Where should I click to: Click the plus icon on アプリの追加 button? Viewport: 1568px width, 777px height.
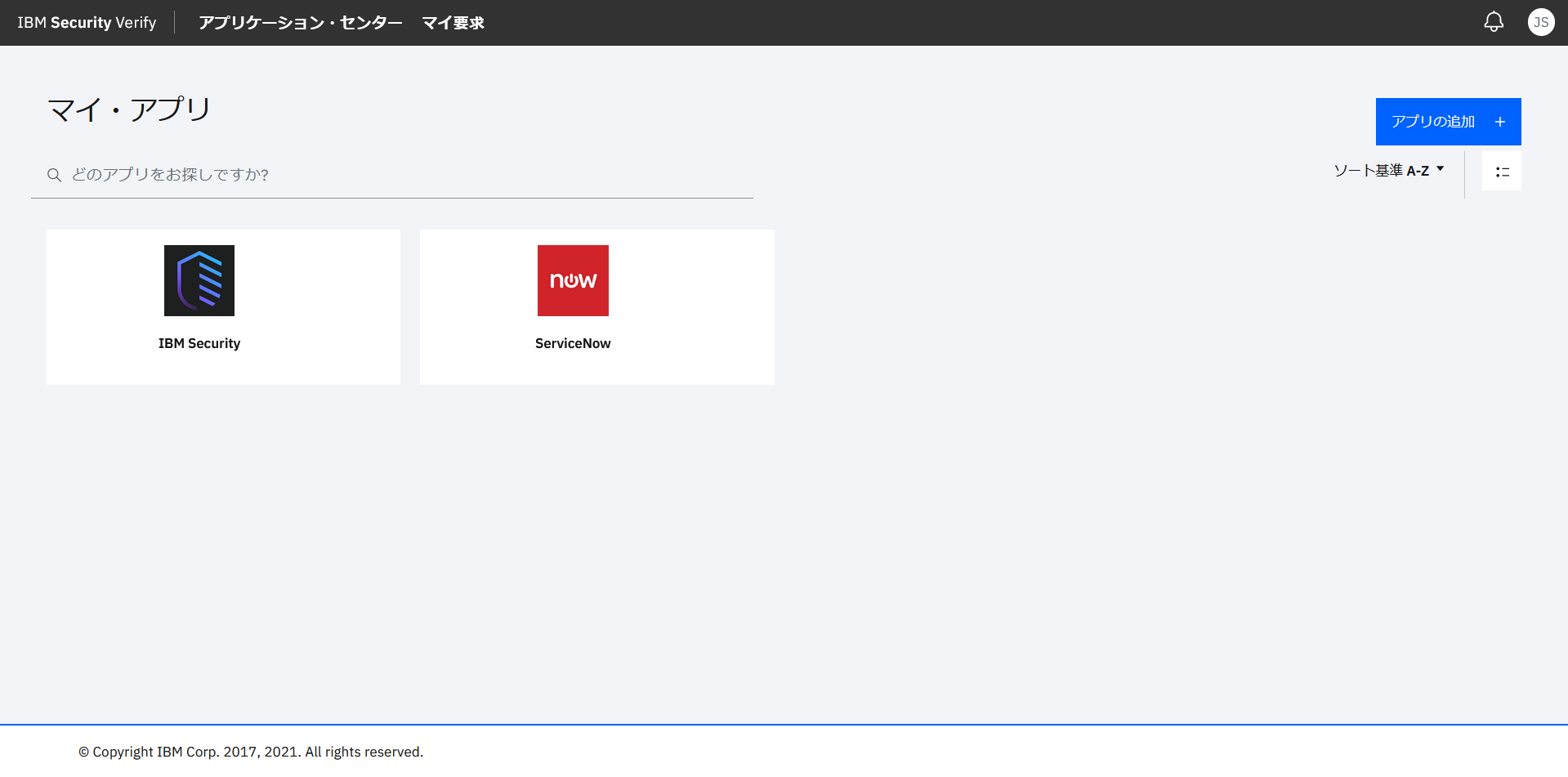pos(1500,122)
